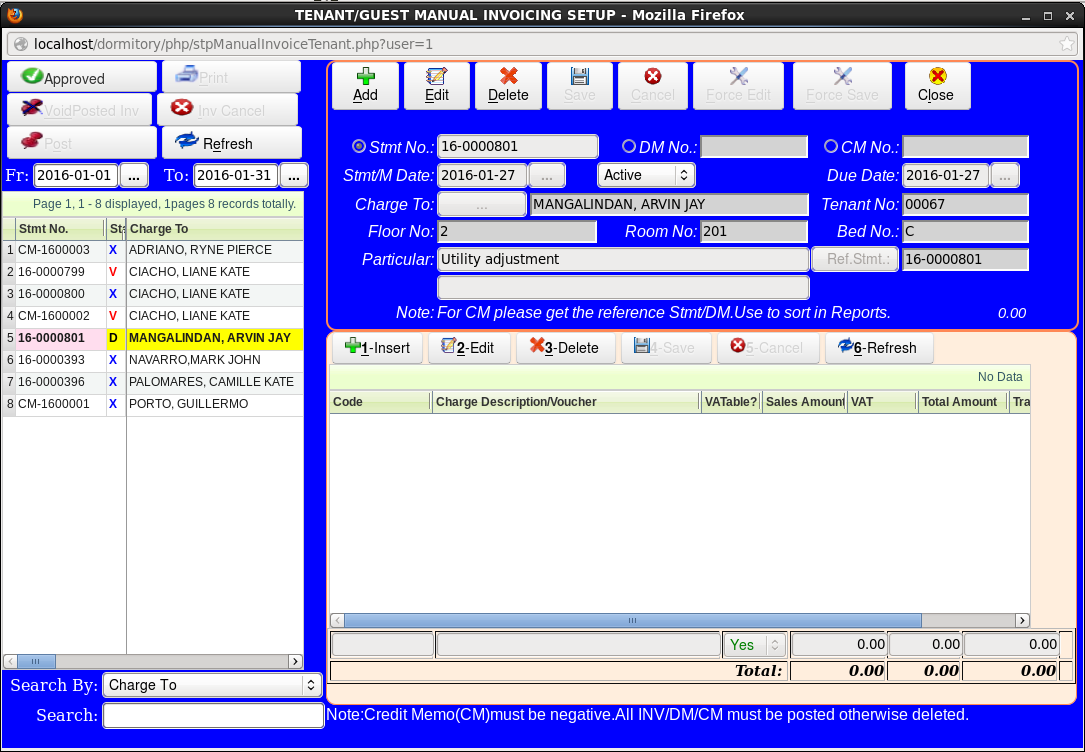The image size is (1085, 752).
Task: Click the 6-Refresh button in detail toolbar
Action: coord(878,348)
